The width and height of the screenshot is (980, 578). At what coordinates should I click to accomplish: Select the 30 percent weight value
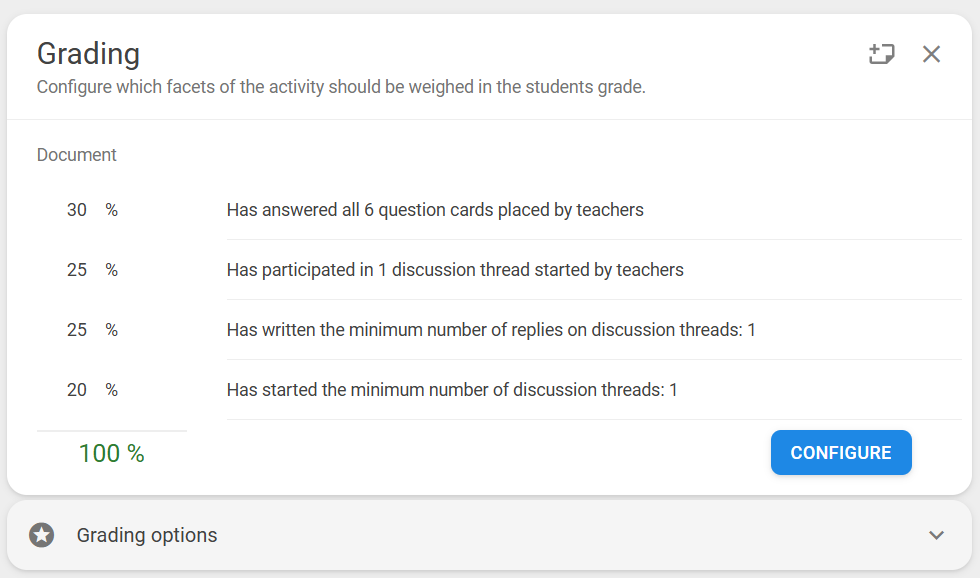click(77, 210)
